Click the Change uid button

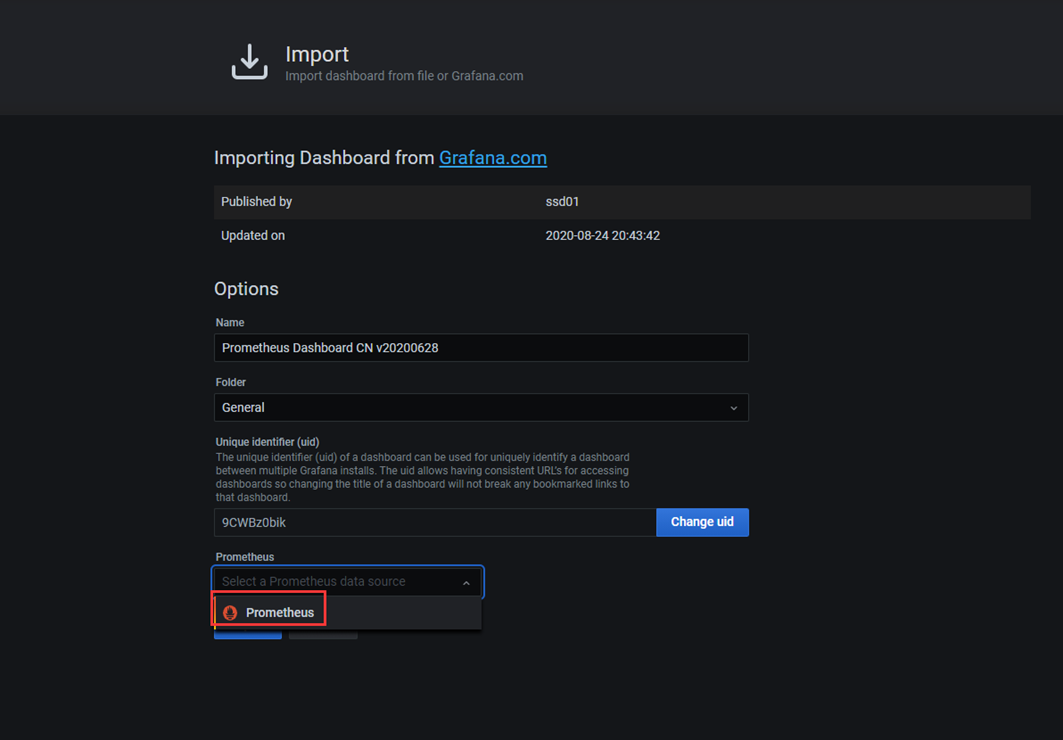tap(702, 522)
